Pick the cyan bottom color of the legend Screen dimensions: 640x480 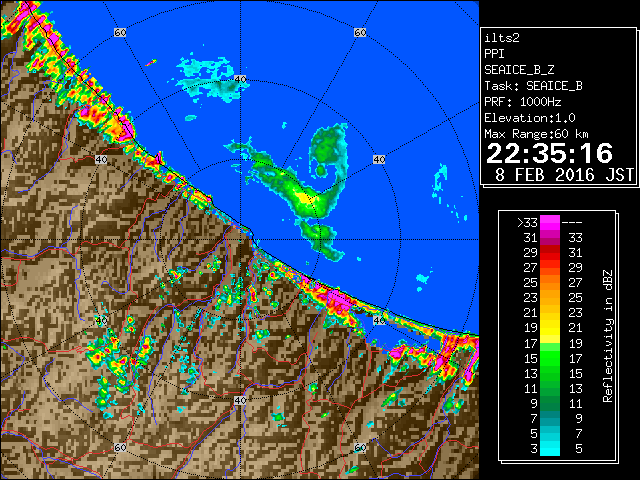pos(550,448)
